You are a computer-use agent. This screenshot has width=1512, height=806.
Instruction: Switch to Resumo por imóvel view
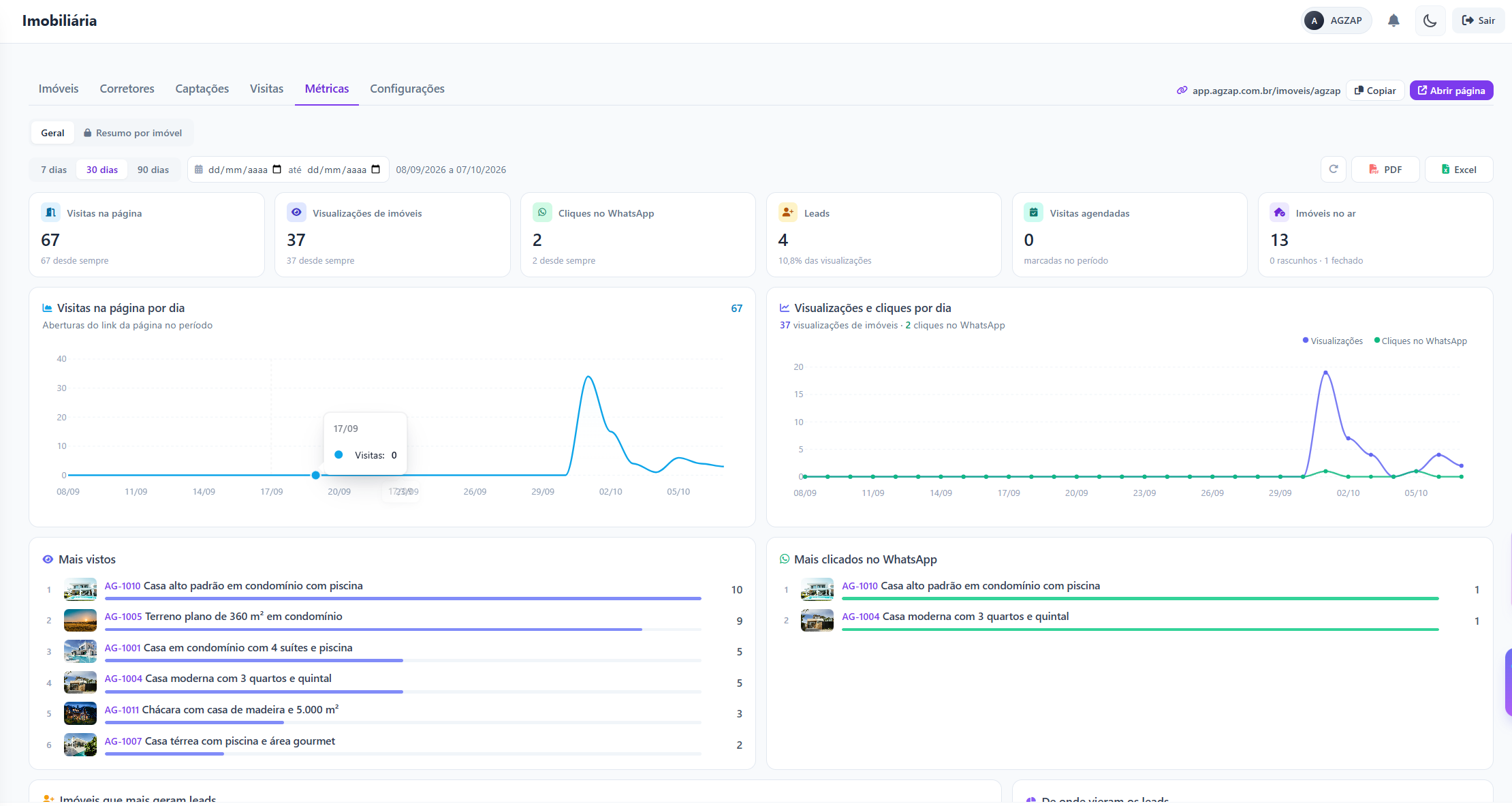(133, 133)
